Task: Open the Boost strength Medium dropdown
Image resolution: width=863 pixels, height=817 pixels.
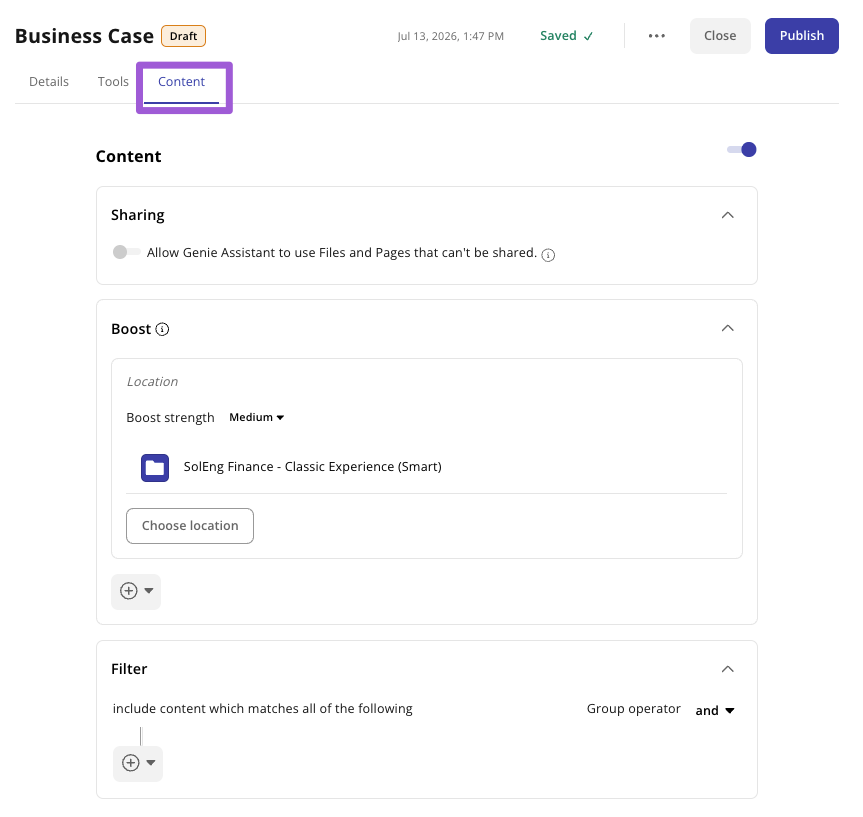Action: tap(256, 417)
